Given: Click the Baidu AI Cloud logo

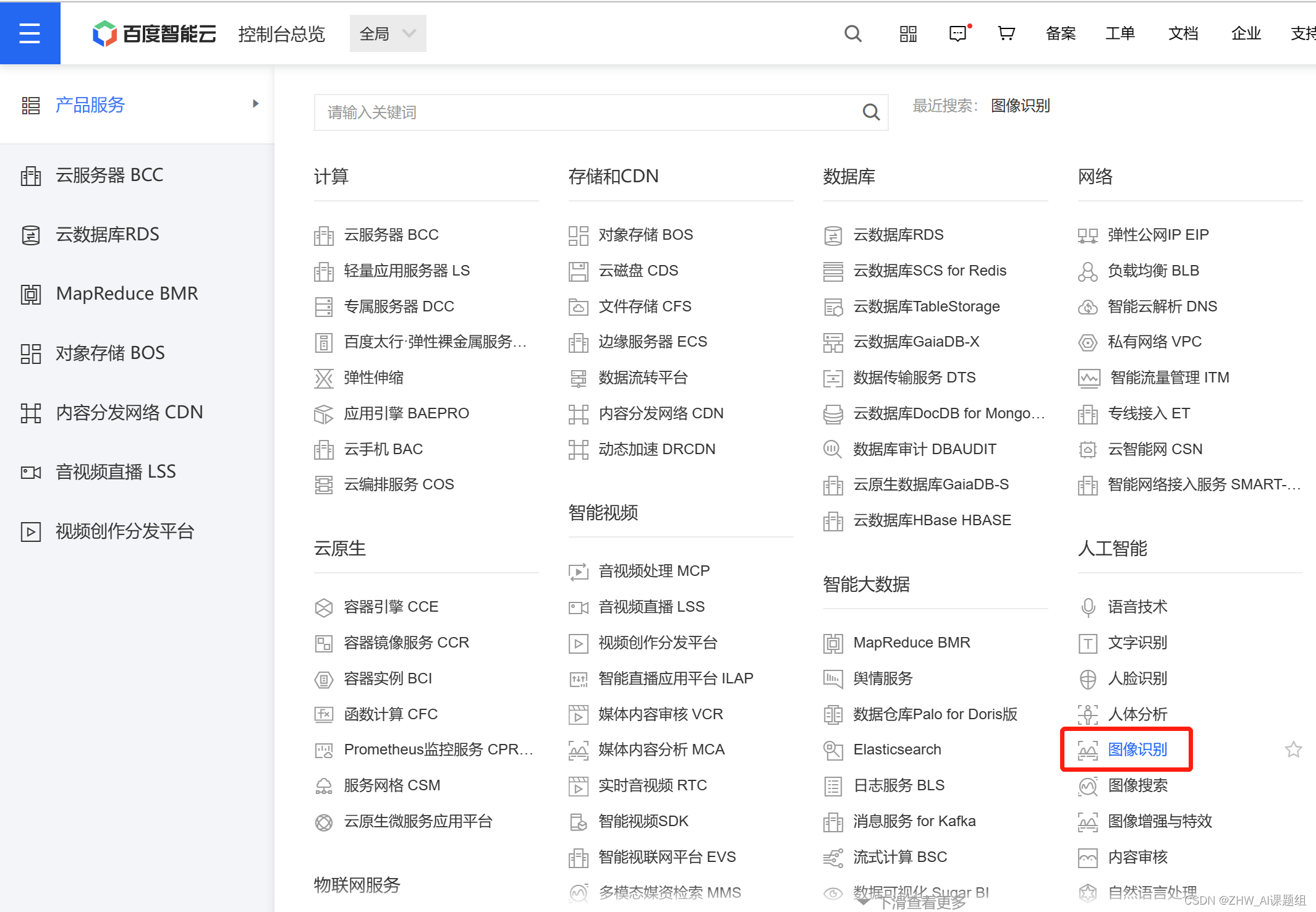Looking at the screenshot, I should (155, 33).
